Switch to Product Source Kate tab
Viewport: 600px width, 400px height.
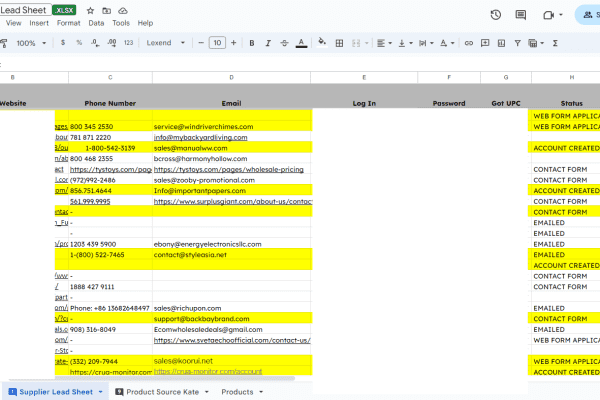click(162, 392)
